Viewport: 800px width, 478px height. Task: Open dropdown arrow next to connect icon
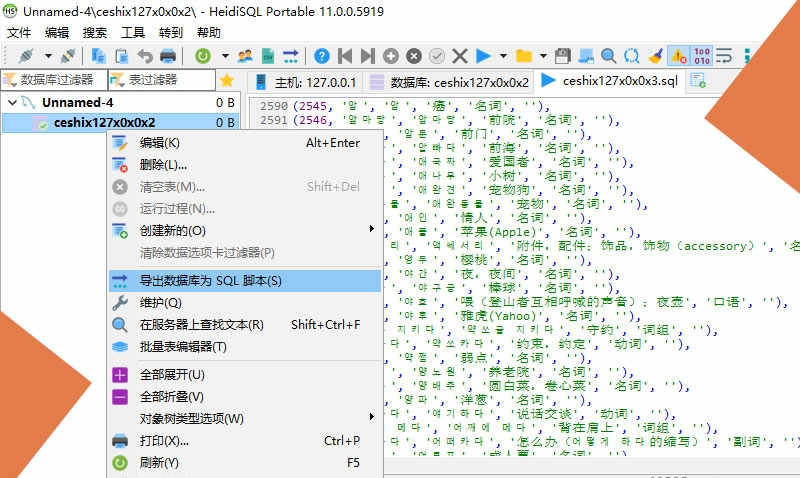48,56
